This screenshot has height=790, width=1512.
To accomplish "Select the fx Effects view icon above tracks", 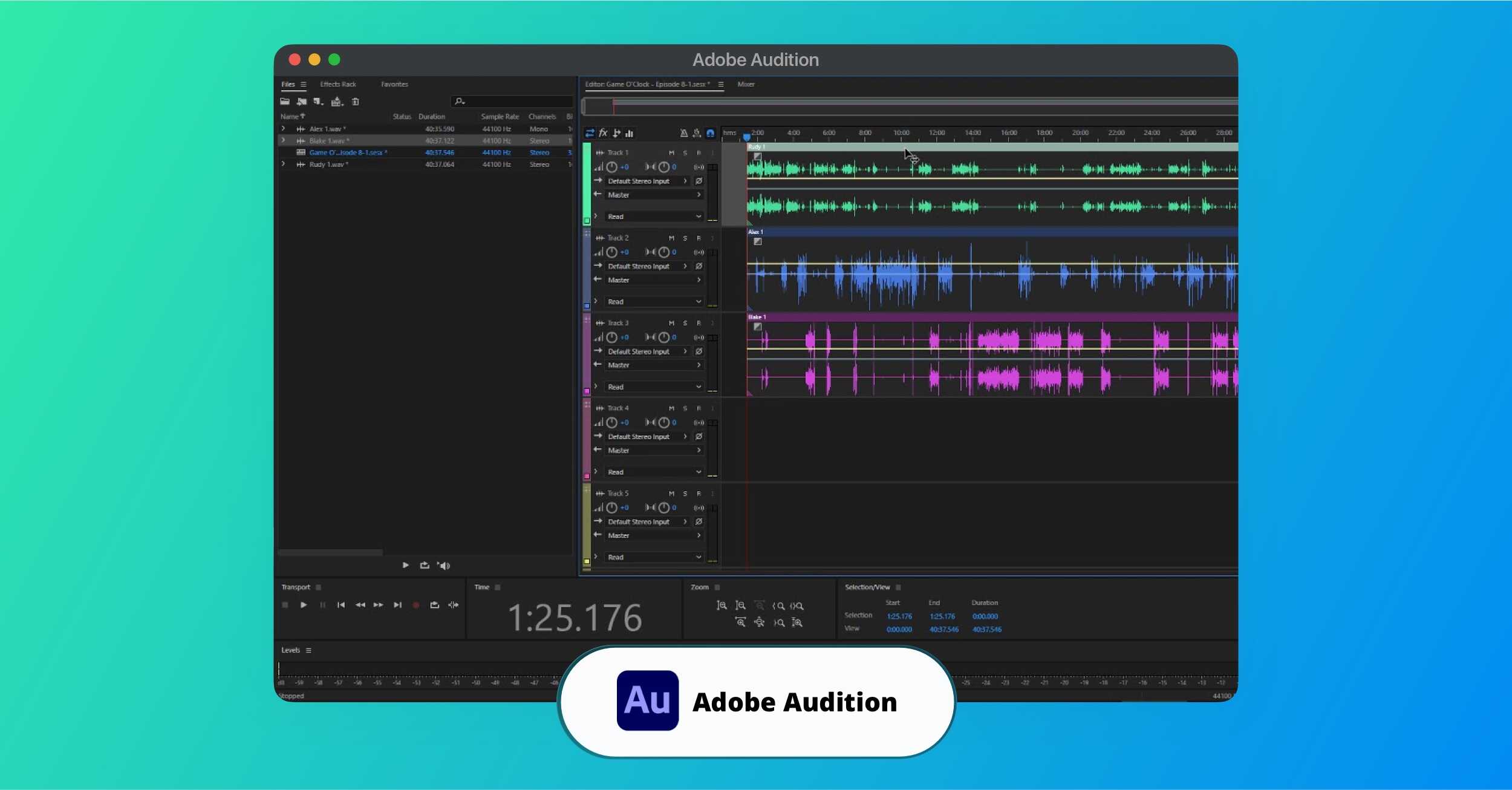I will coord(603,133).
